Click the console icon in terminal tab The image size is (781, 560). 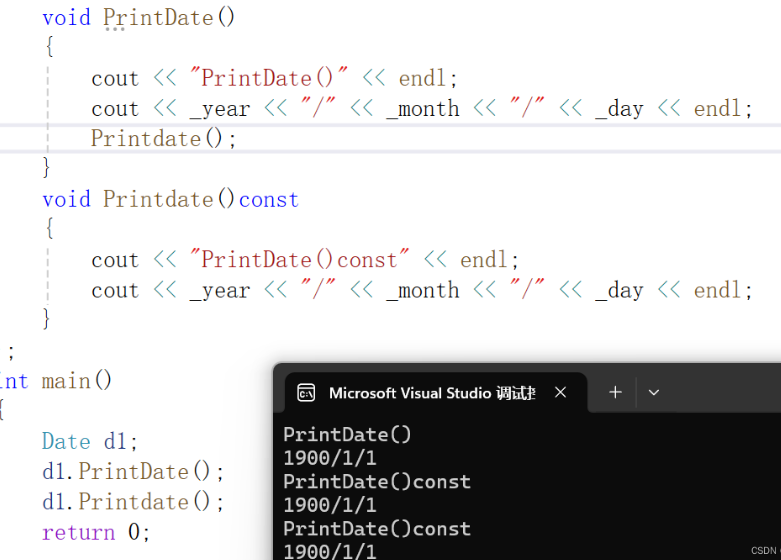point(306,393)
